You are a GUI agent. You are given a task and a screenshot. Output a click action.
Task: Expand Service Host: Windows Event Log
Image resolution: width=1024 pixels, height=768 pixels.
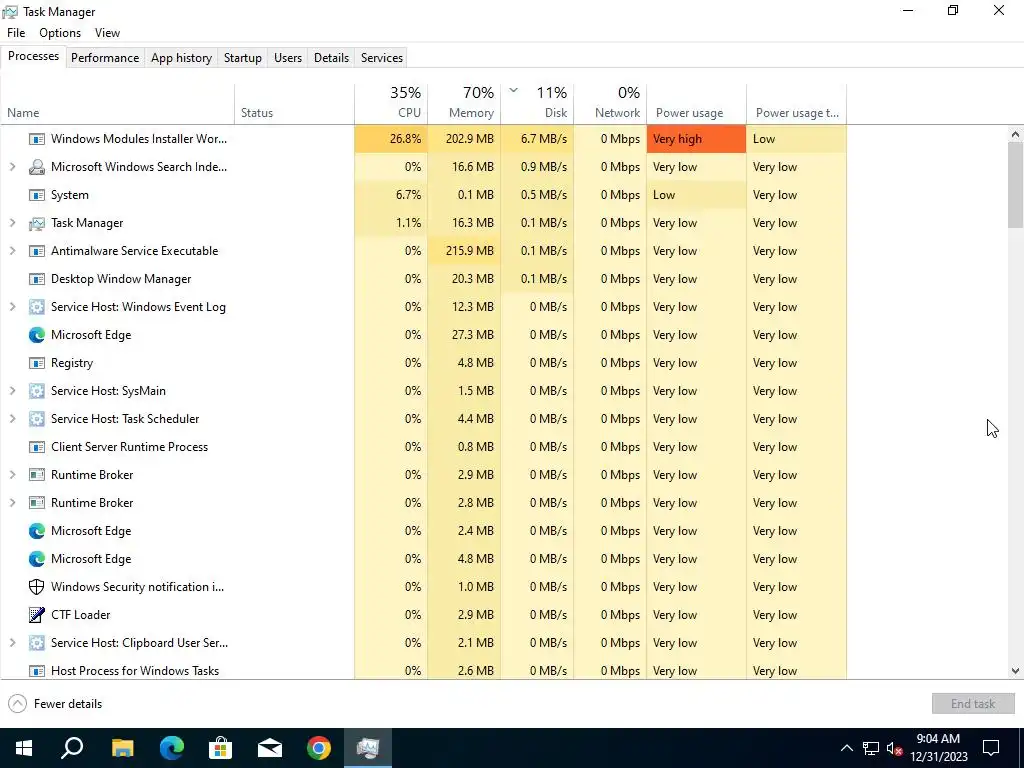[12, 307]
